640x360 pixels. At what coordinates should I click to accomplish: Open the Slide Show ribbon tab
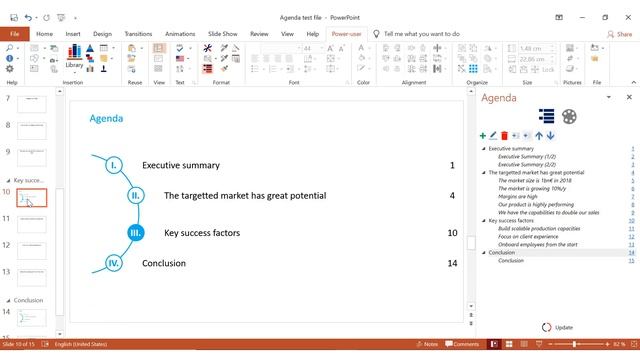pos(222,34)
